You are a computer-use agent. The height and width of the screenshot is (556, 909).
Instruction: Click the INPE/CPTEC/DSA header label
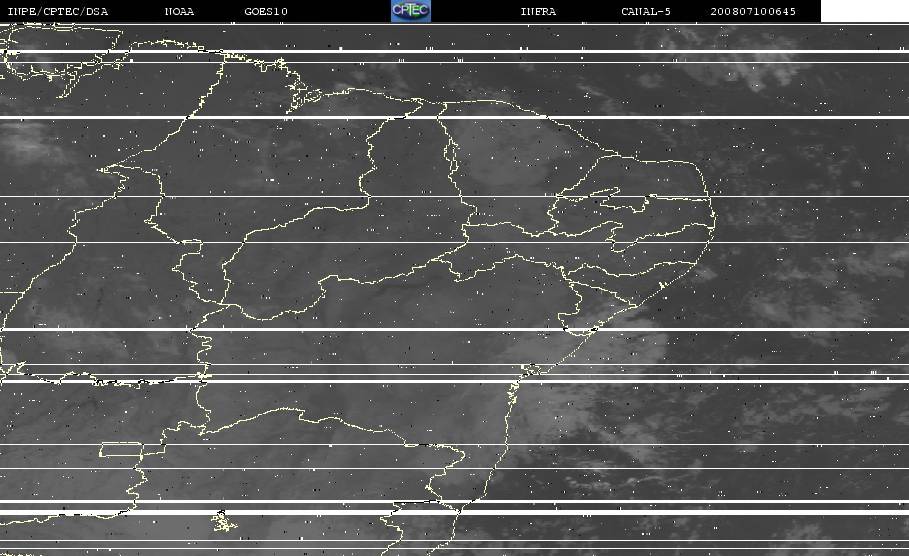(57, 11)
